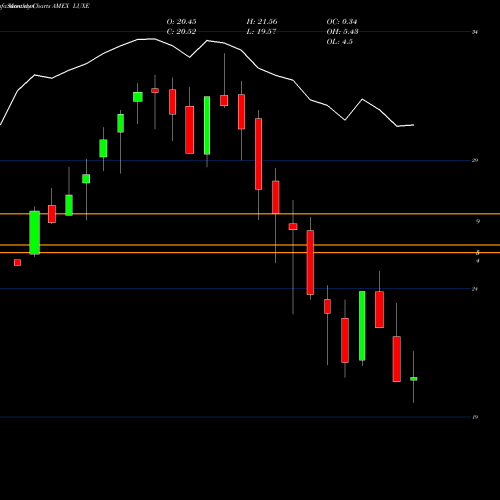Select the low price reading L: 19.57
The width and height of the screenshot is (500, 500).
[x=261, y=32]
